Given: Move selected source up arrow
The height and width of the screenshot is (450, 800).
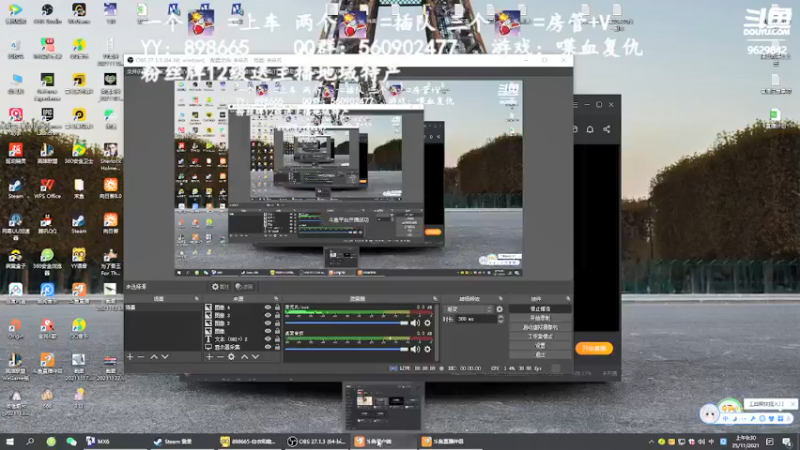Looking at the screenshot, I should pyautogui.click(x=244, y=357).
